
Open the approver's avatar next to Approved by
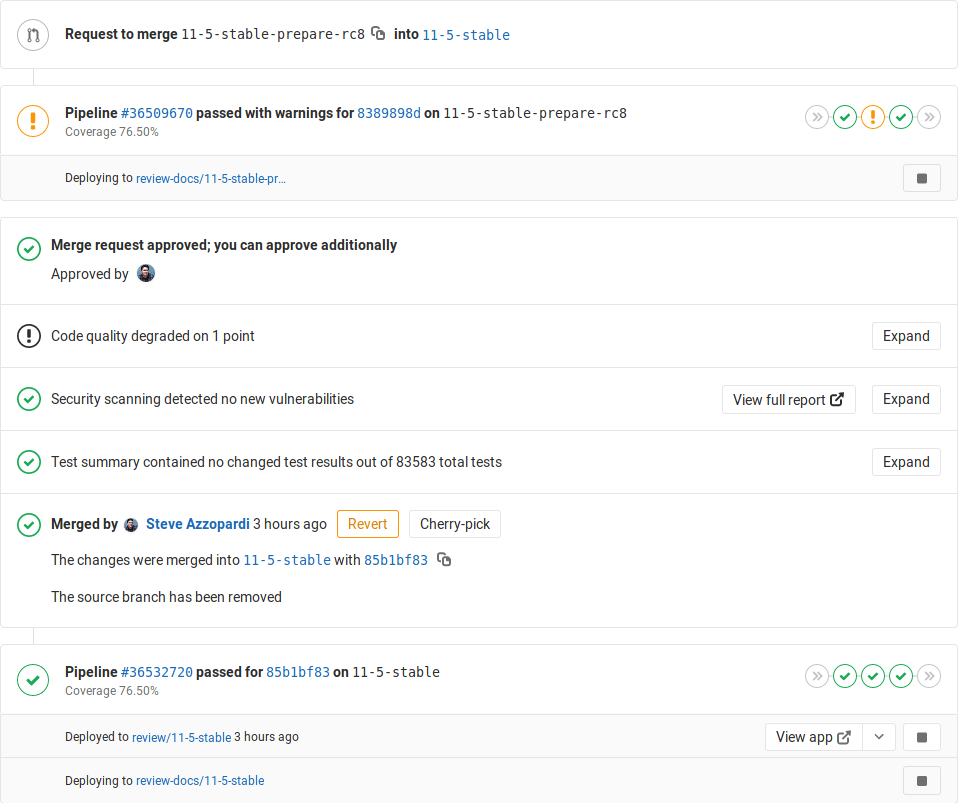[145, 273]
